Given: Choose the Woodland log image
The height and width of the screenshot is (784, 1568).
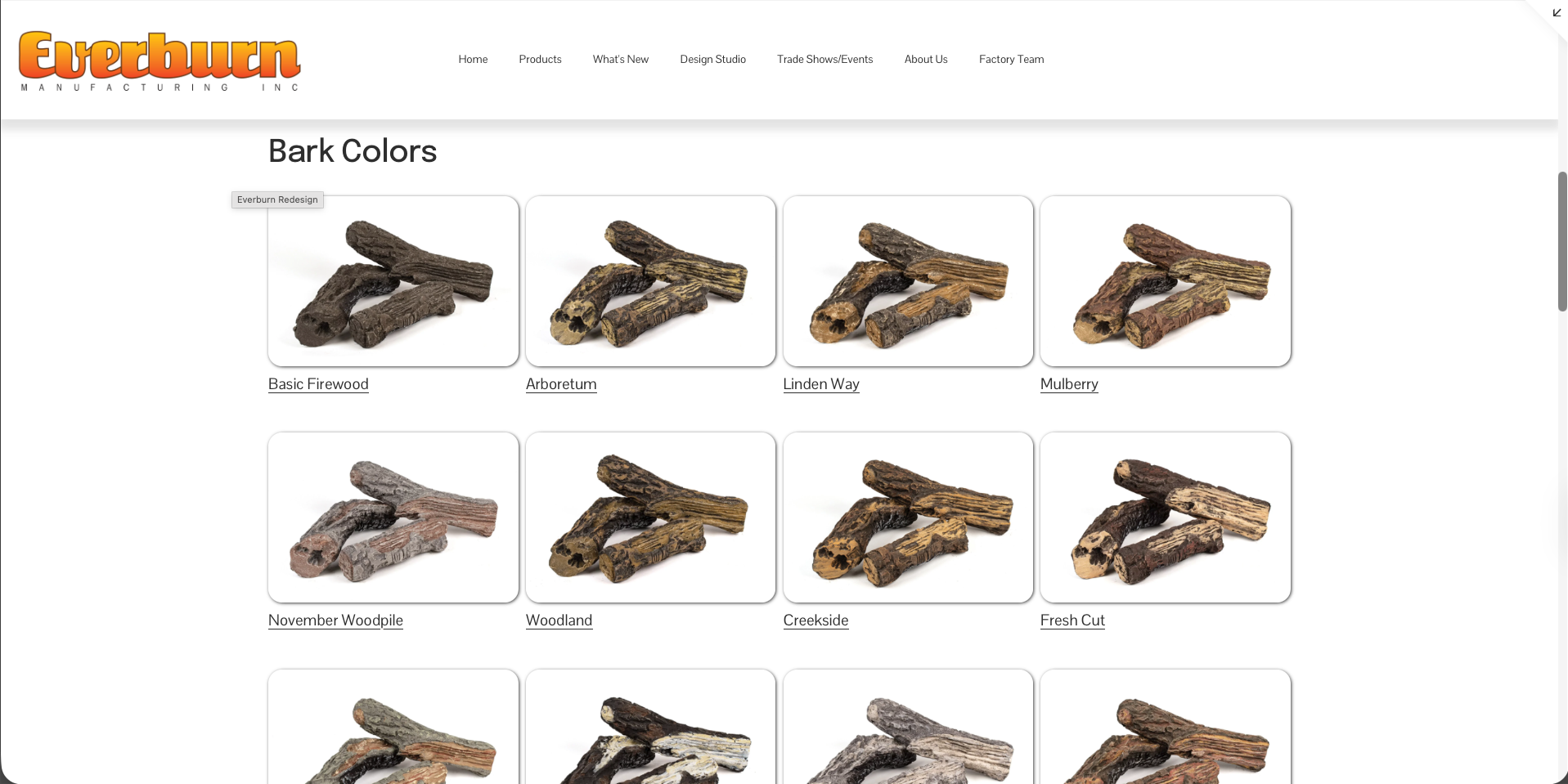Looking at the screenshot, I should [x=650, y=517].
